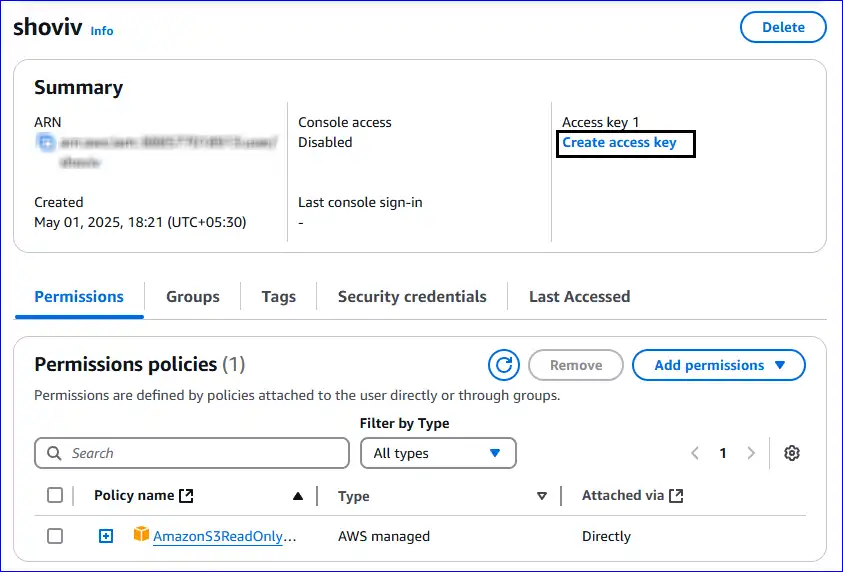Sort by Type column arrow

[542, 496]
